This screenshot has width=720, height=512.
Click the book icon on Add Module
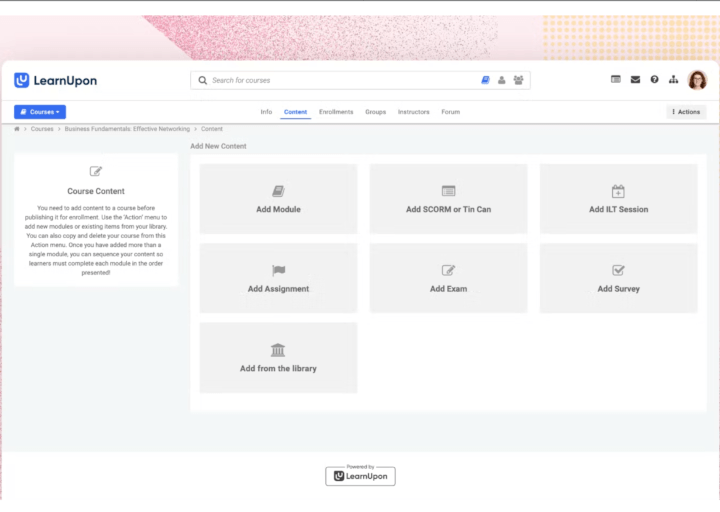click(278, 191)
